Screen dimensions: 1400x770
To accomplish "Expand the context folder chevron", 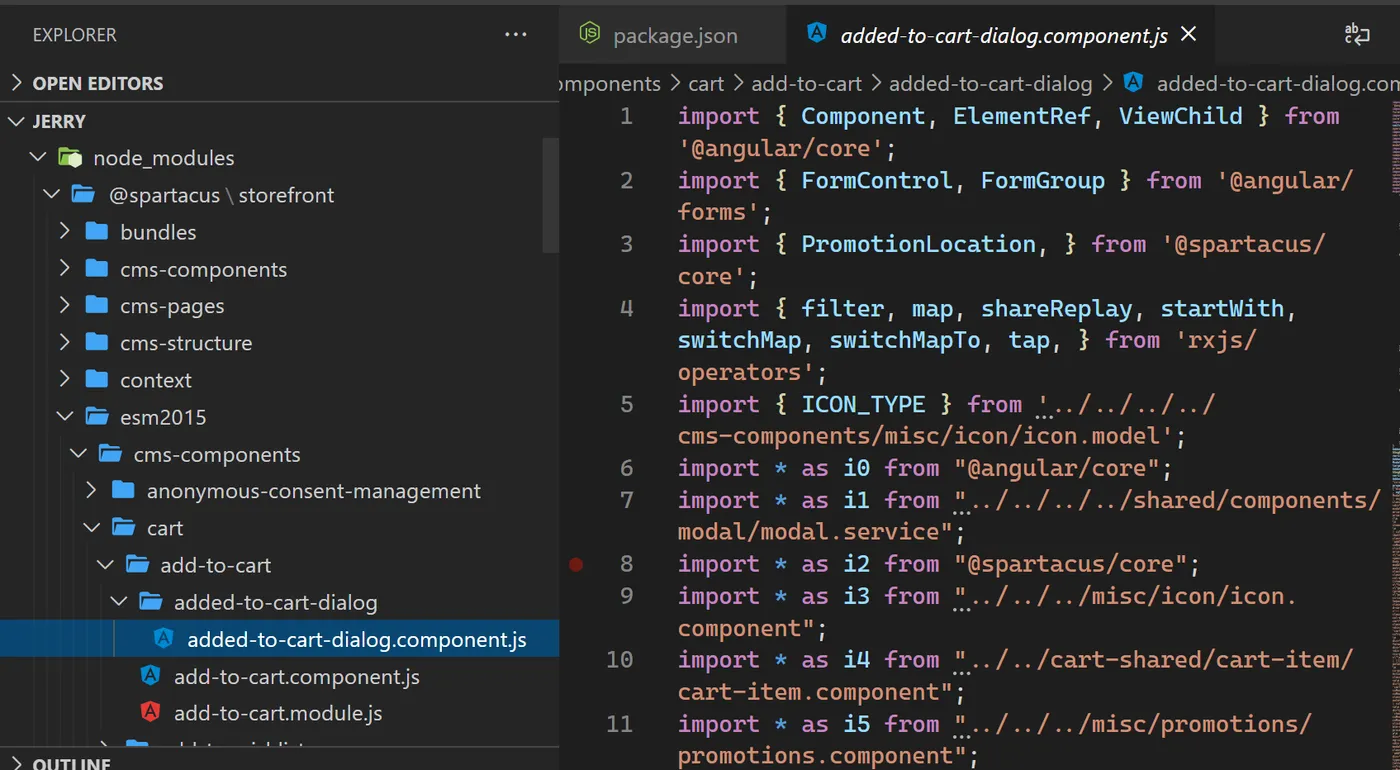I will 65,379.
